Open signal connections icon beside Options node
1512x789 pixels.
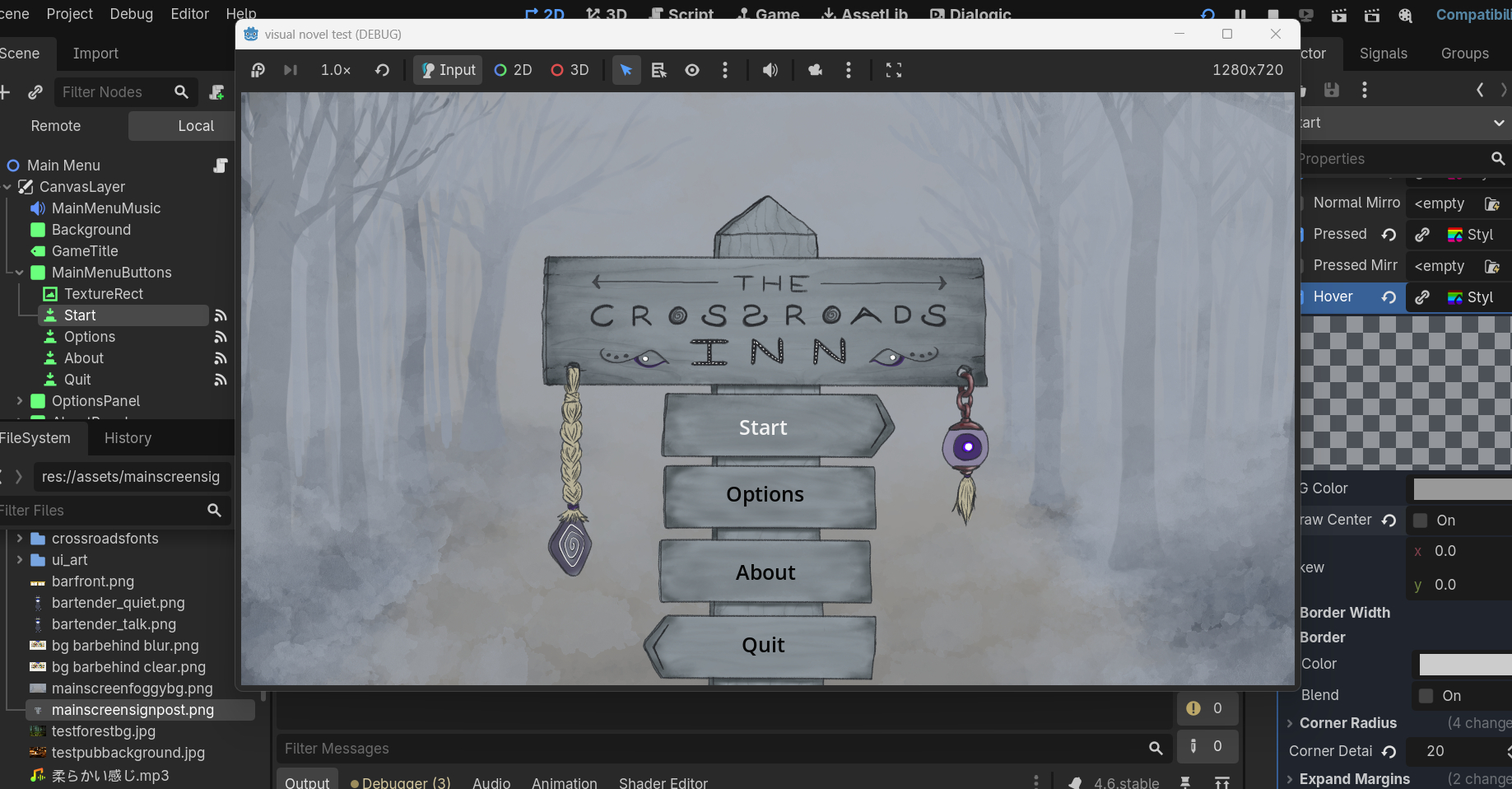pos(220,337)
